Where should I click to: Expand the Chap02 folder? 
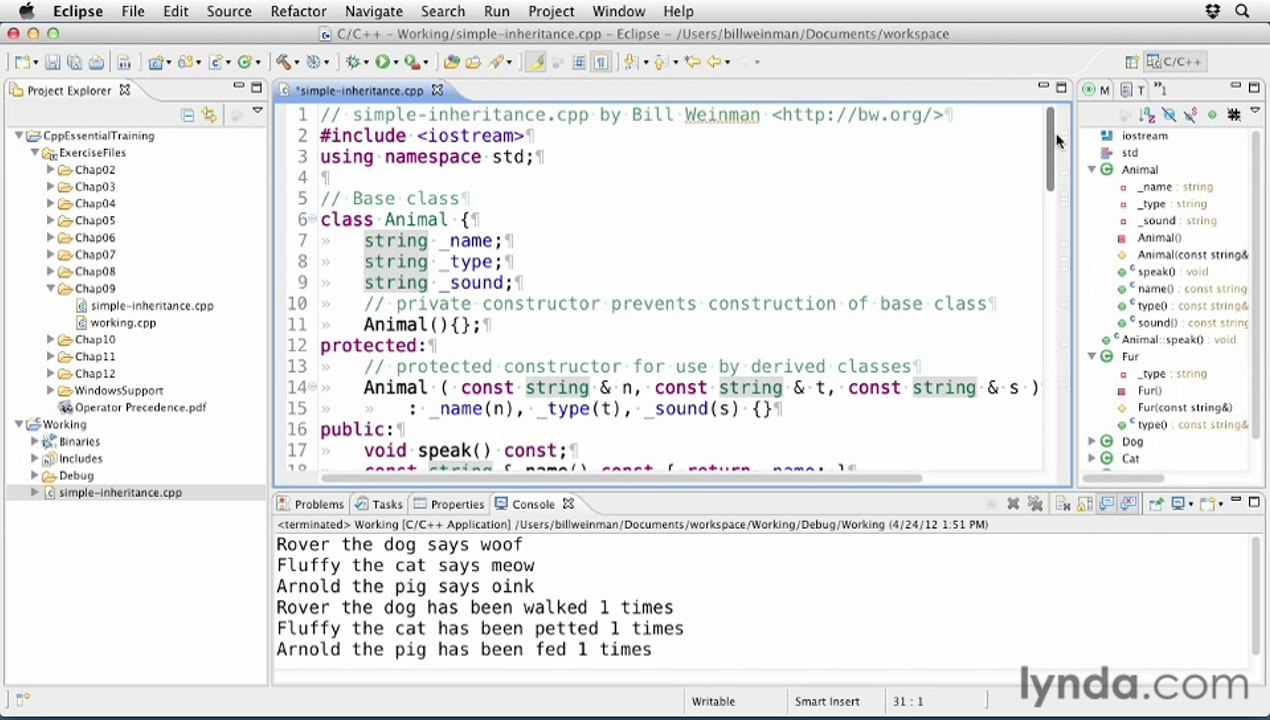pos(51,170)
